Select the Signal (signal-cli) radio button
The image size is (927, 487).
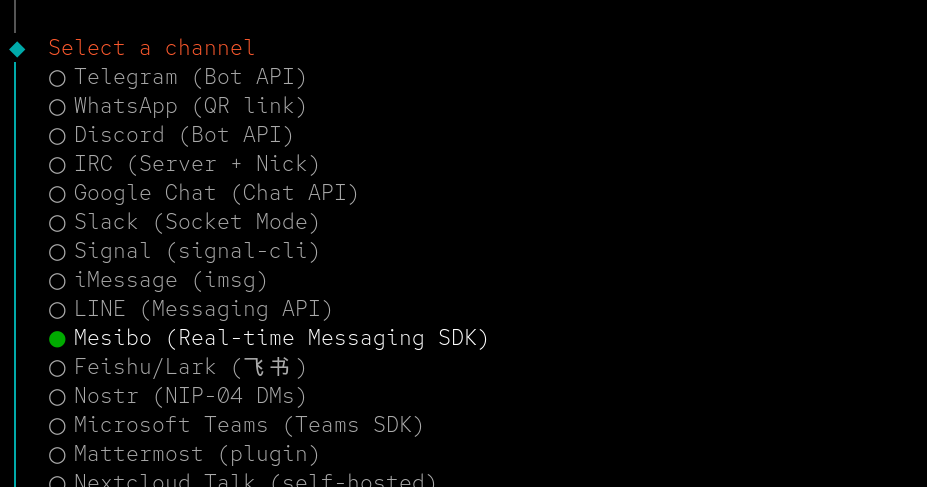pyautogui.click(x=57, y=252)
